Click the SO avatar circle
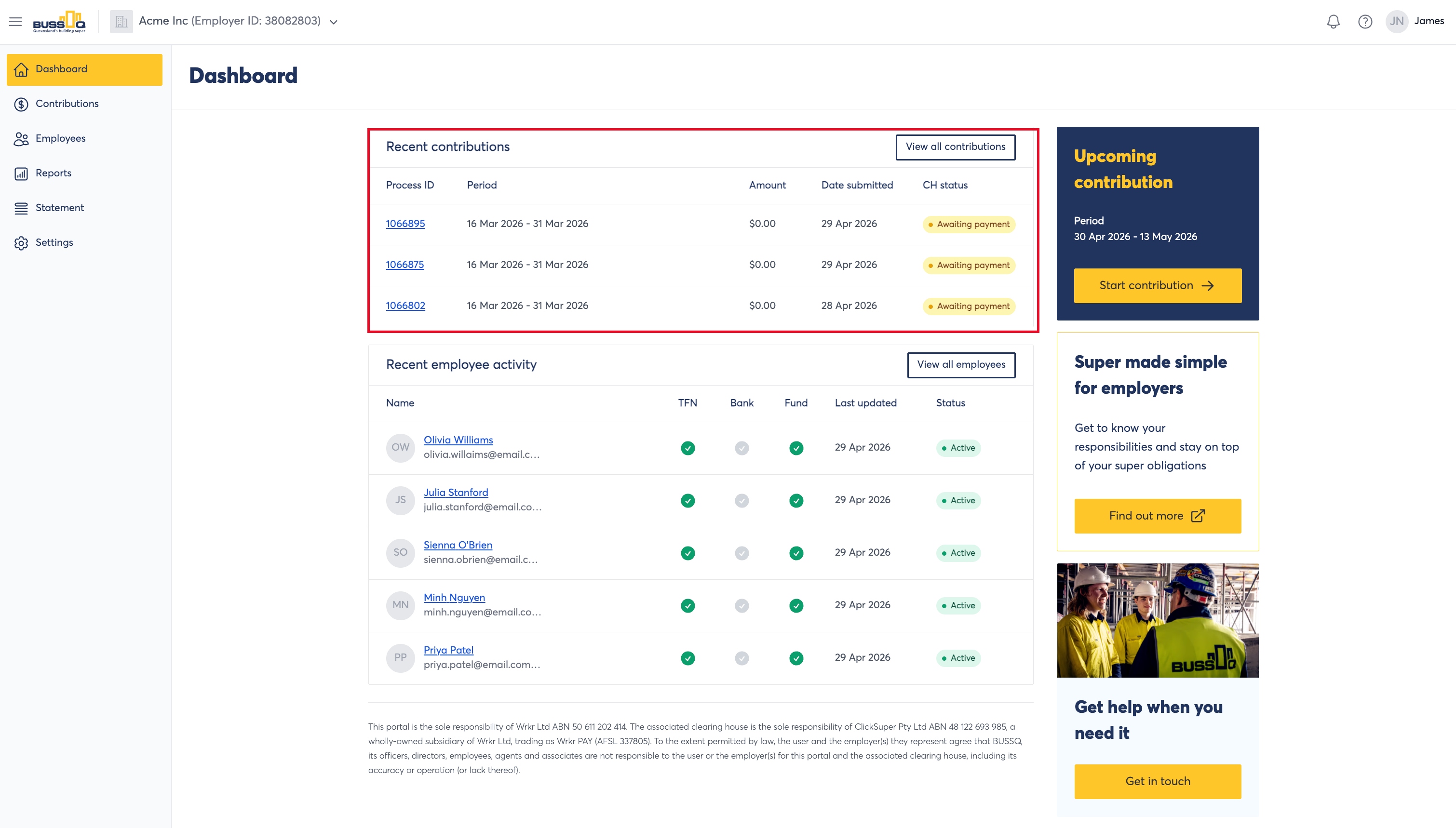The image size is (1456, 828). coord(400,553)
